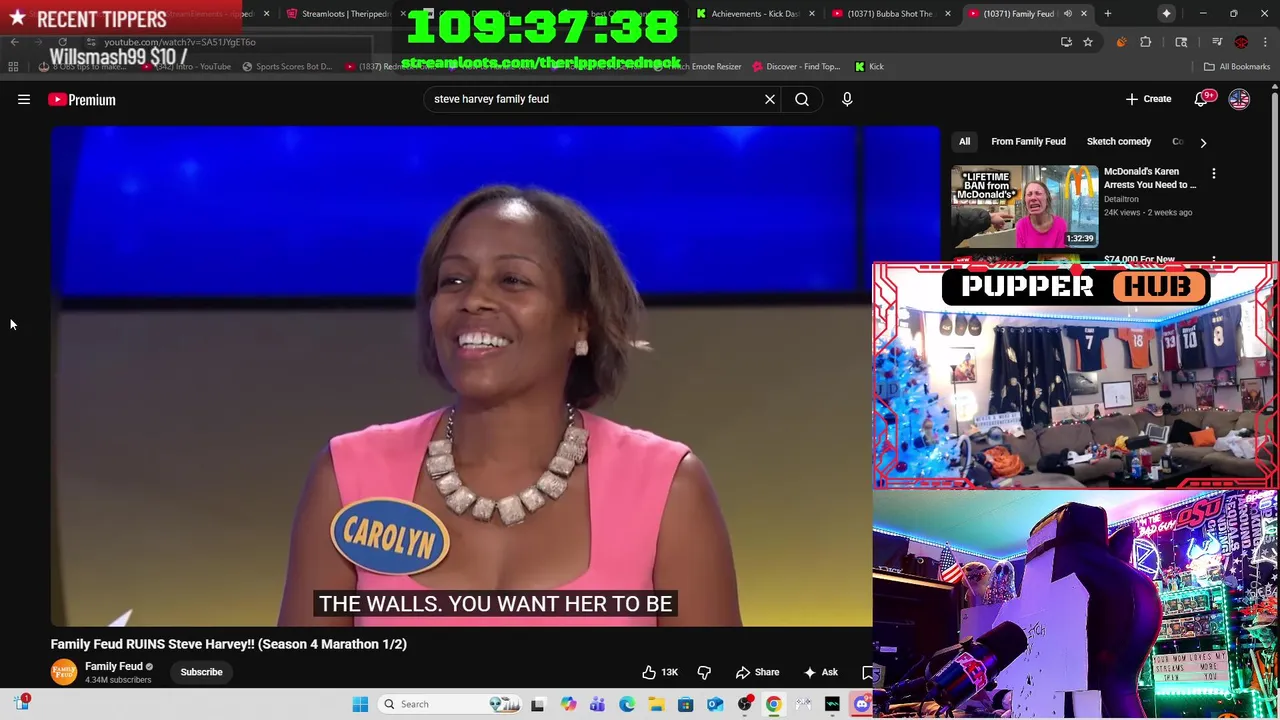Screen dimensions: 1280x720
Task: Share the Family Feud video
Action: [x=757, y=672]
